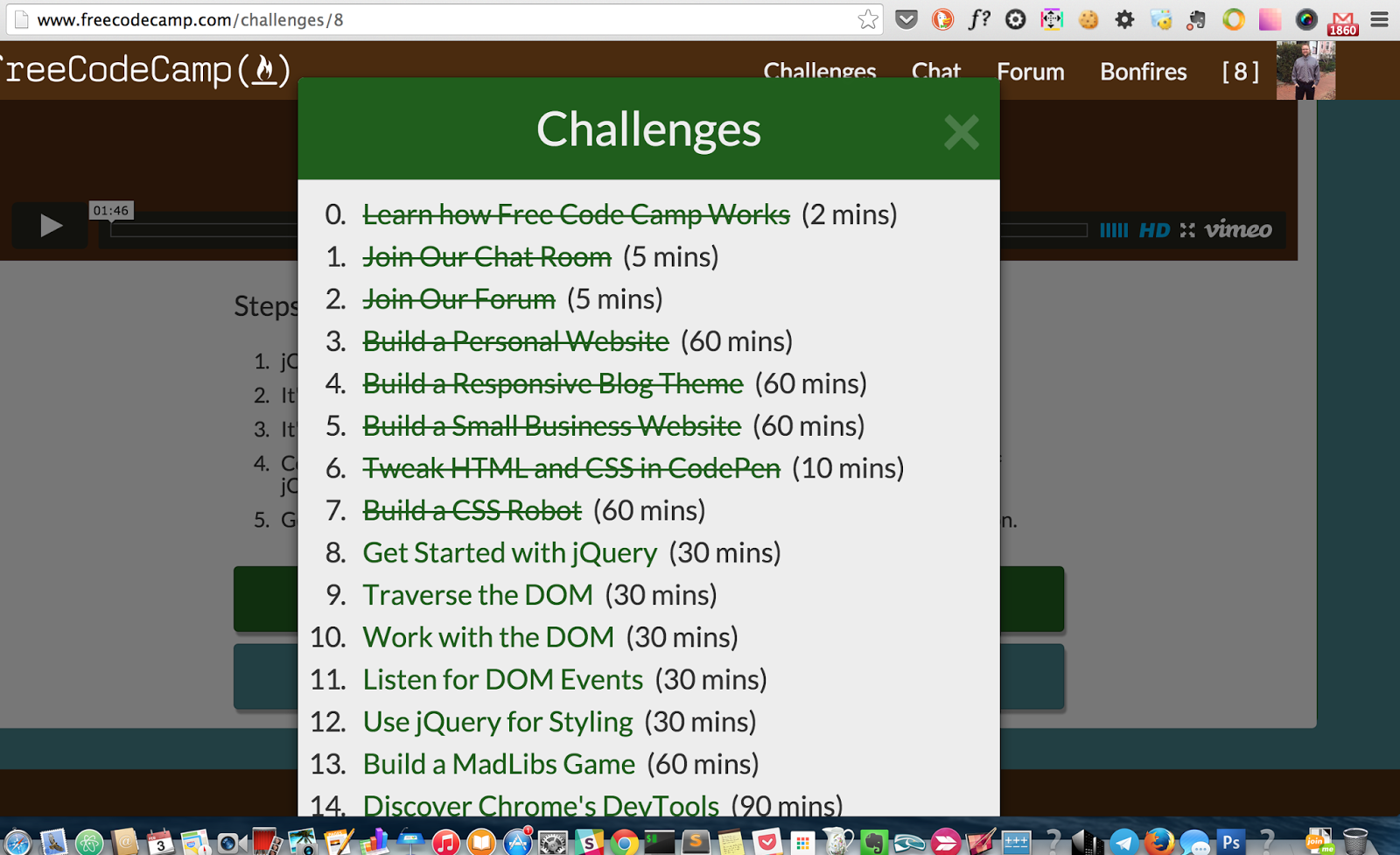Viewport: 1400px width, 855px height.
Task: Adjust Vimeo volume bars
Action: (1114, 230)
